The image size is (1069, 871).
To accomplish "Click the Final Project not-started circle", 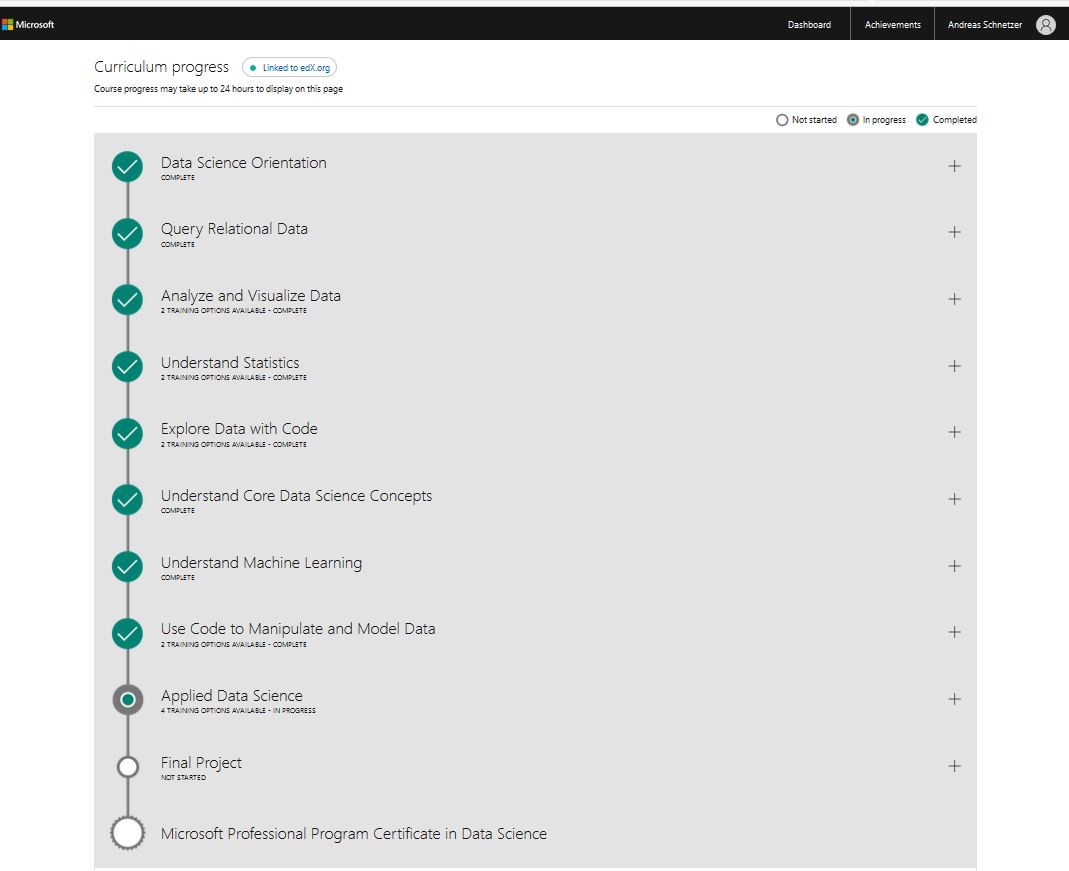I will coord(127,767).
